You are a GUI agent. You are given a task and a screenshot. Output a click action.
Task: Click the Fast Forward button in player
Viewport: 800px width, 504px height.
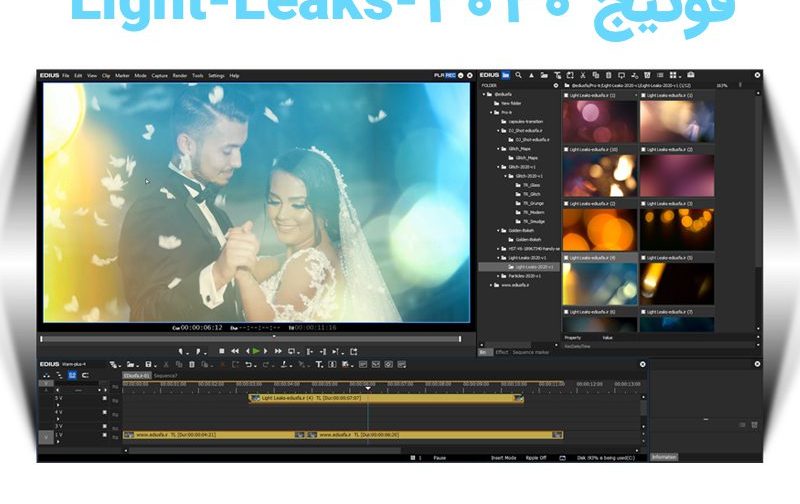[278, 351]
